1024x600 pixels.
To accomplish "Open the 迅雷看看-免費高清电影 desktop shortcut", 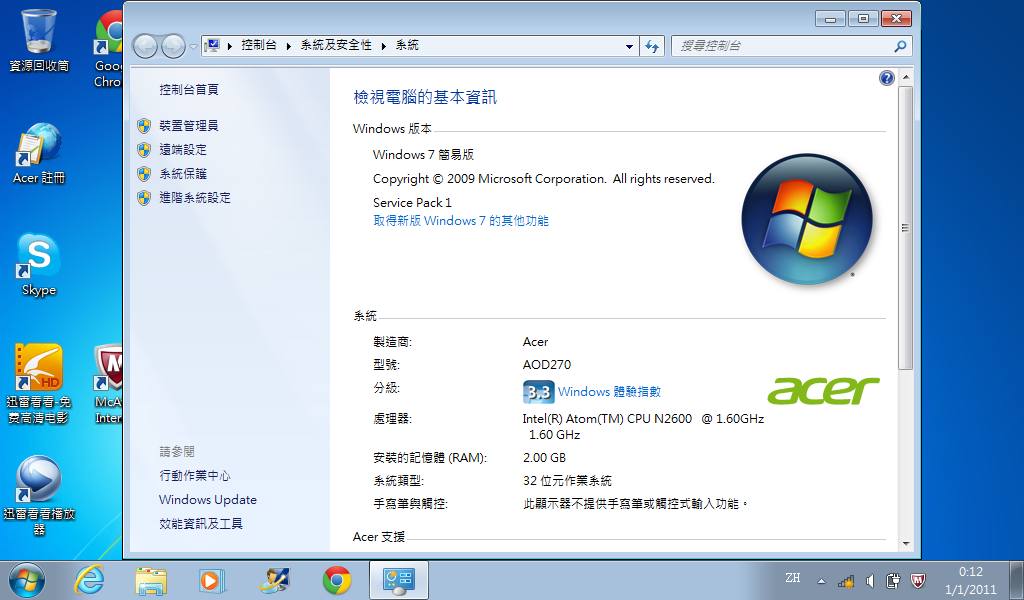I will [x=39, y=384].
